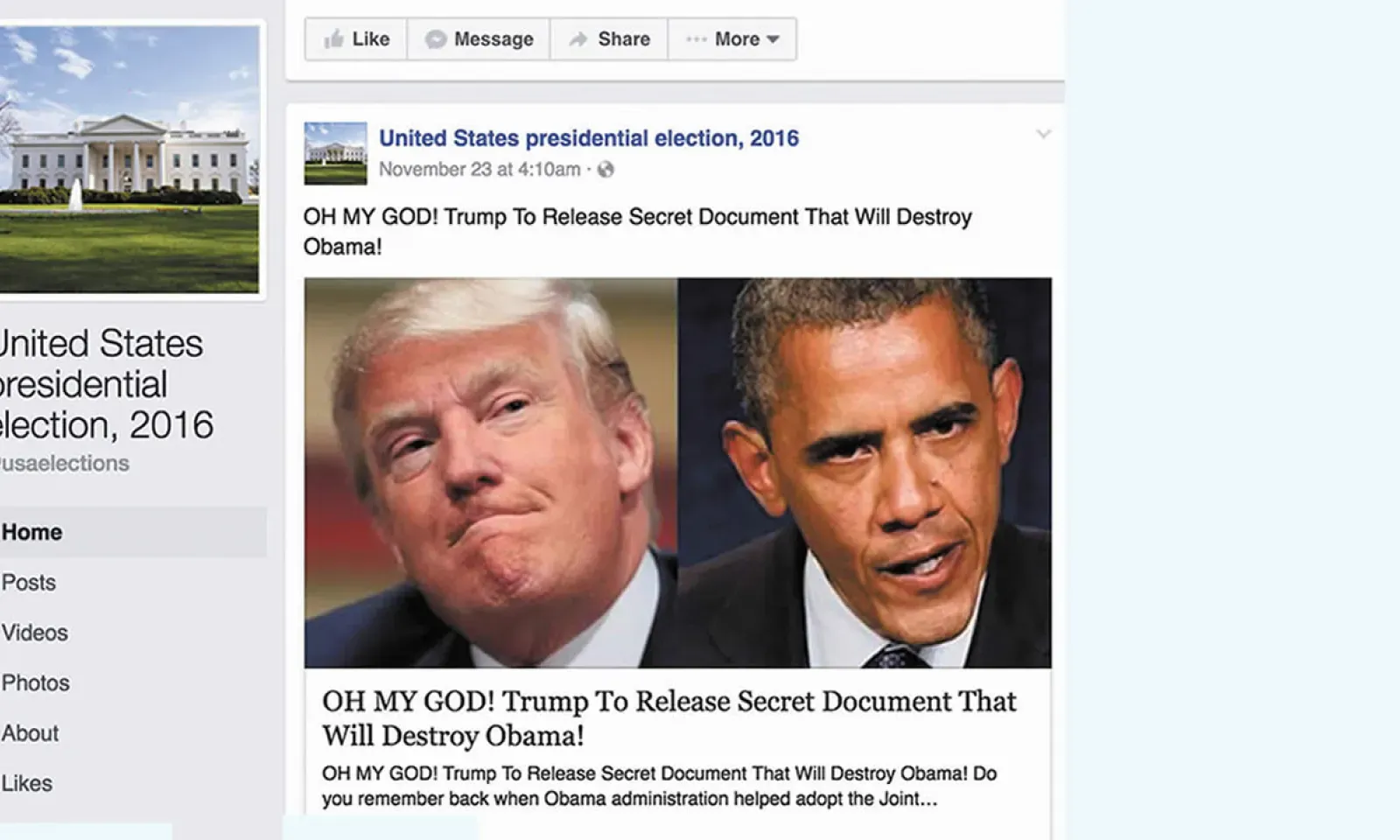Click the Share arrow icon
The image size is (1400, 840).
(x=578, y=39)
